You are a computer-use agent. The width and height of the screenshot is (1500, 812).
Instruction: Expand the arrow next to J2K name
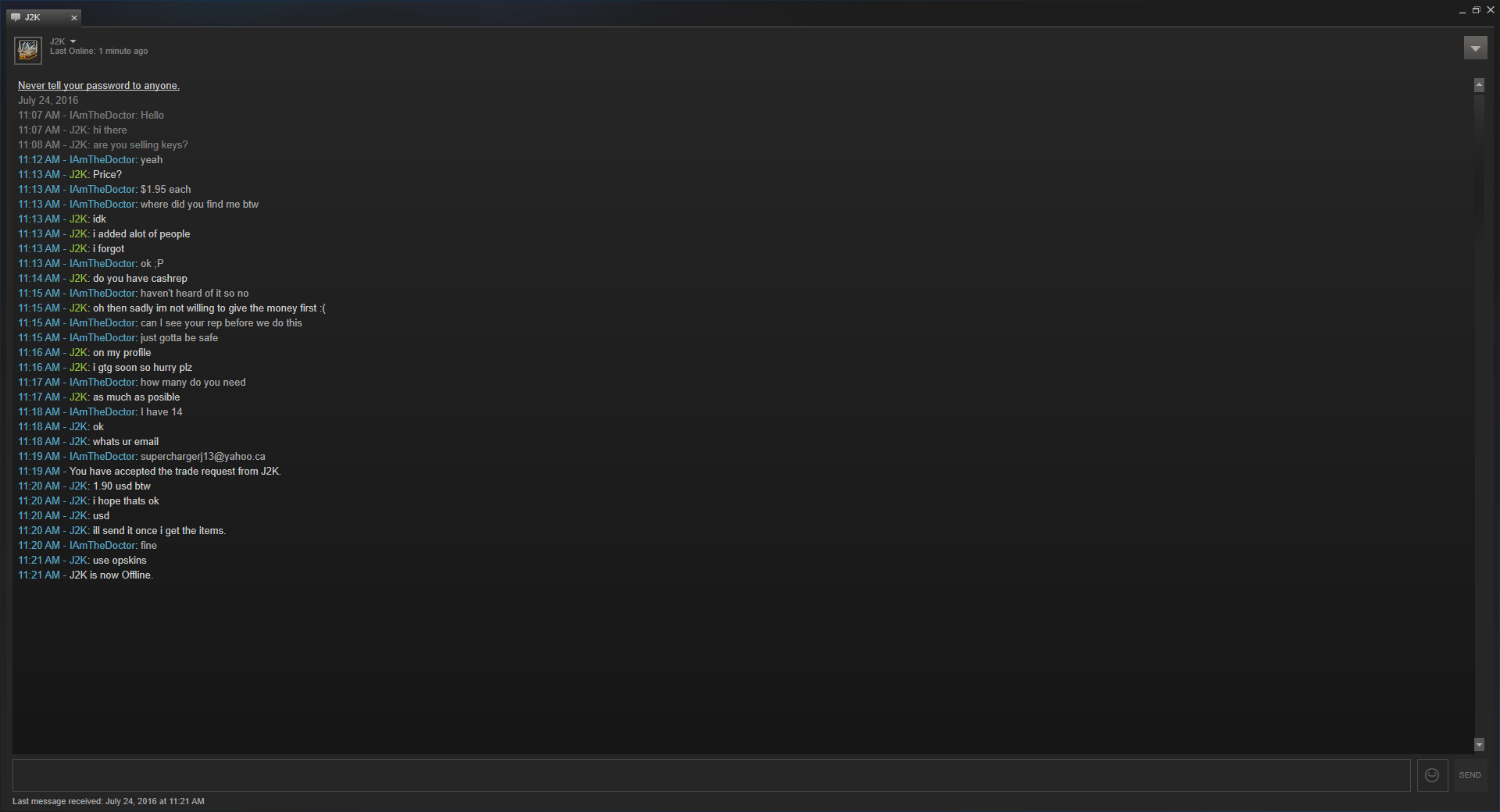pos(73,41)
